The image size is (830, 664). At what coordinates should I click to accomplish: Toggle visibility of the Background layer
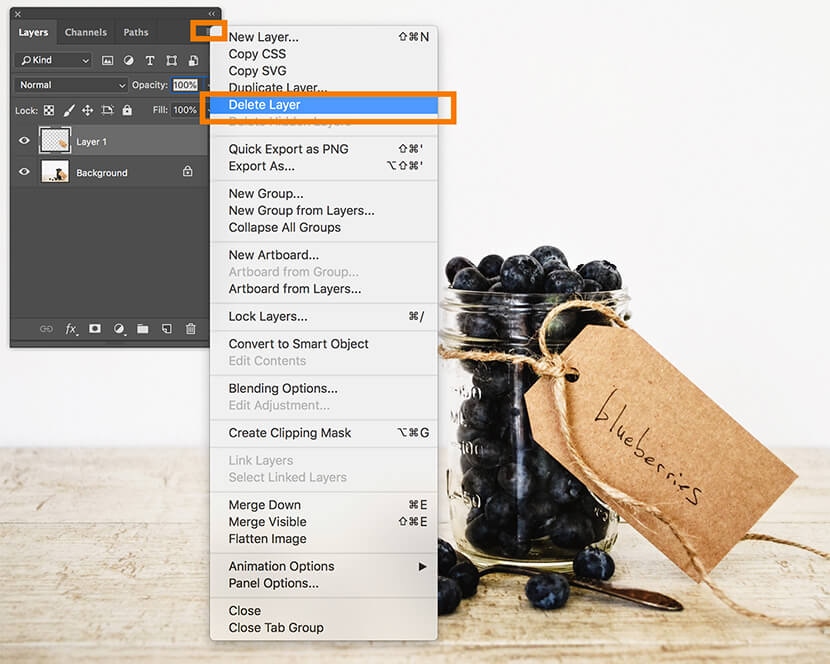pos(25,172)
